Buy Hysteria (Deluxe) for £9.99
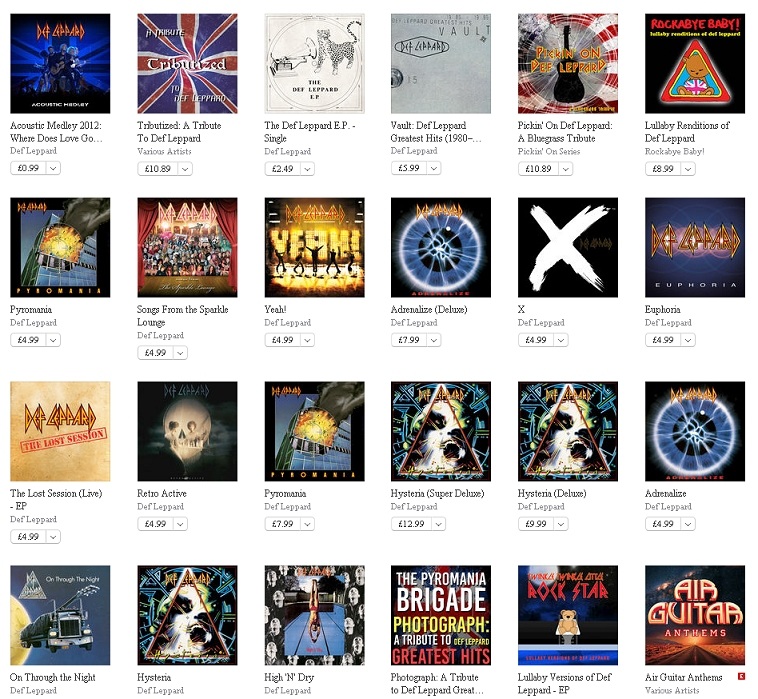 click(x=536, y=524)
